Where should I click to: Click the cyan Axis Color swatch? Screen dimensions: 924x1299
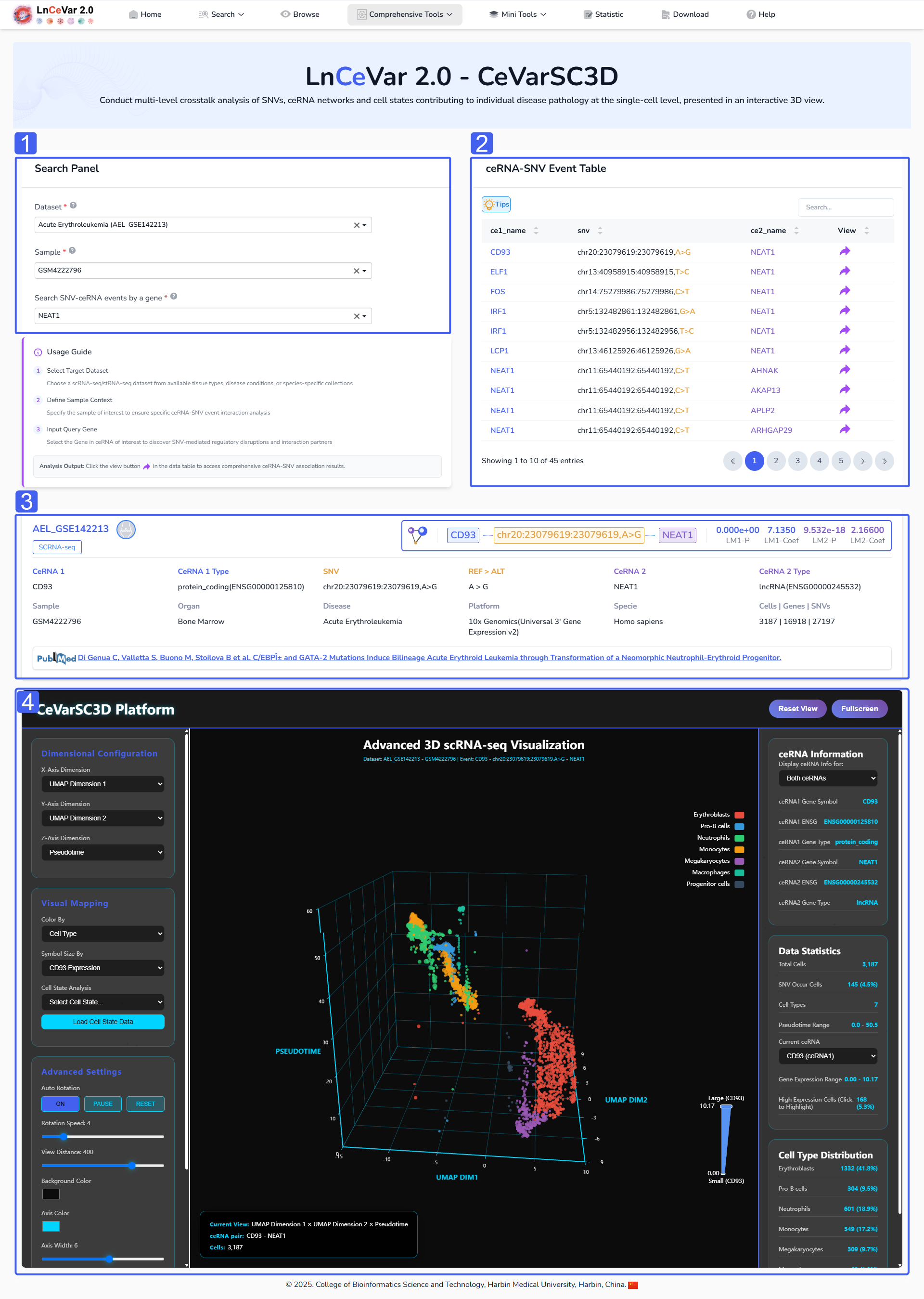click(x=51, y=1226)
